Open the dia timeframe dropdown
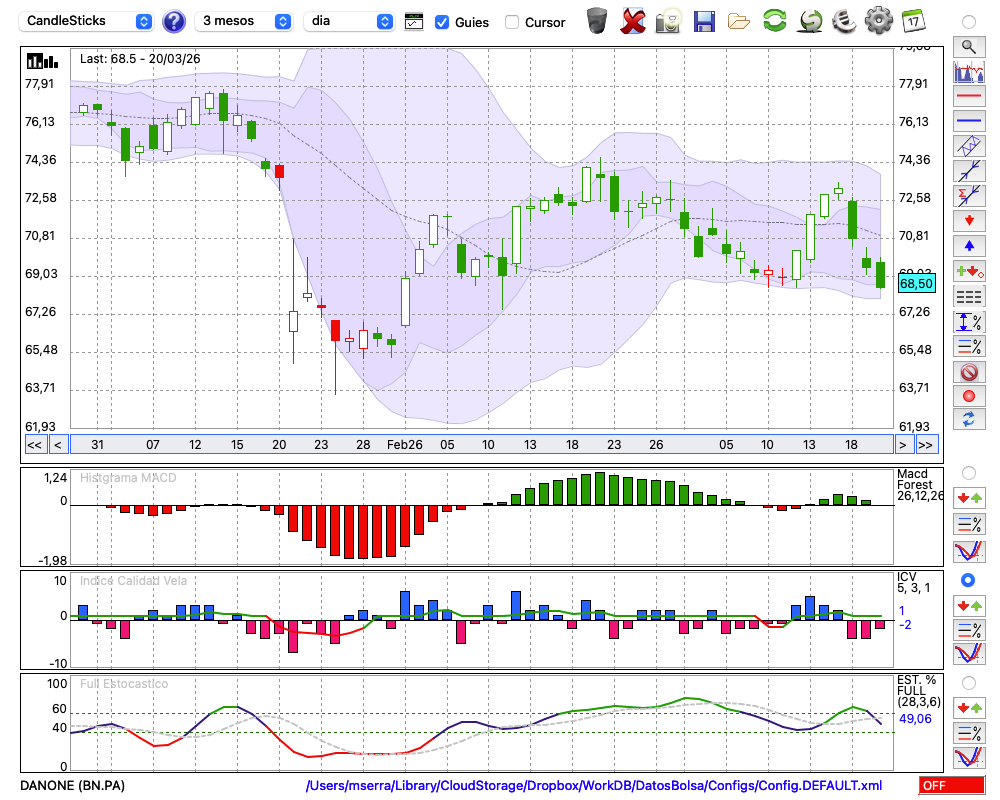 [x=349, y=21]
